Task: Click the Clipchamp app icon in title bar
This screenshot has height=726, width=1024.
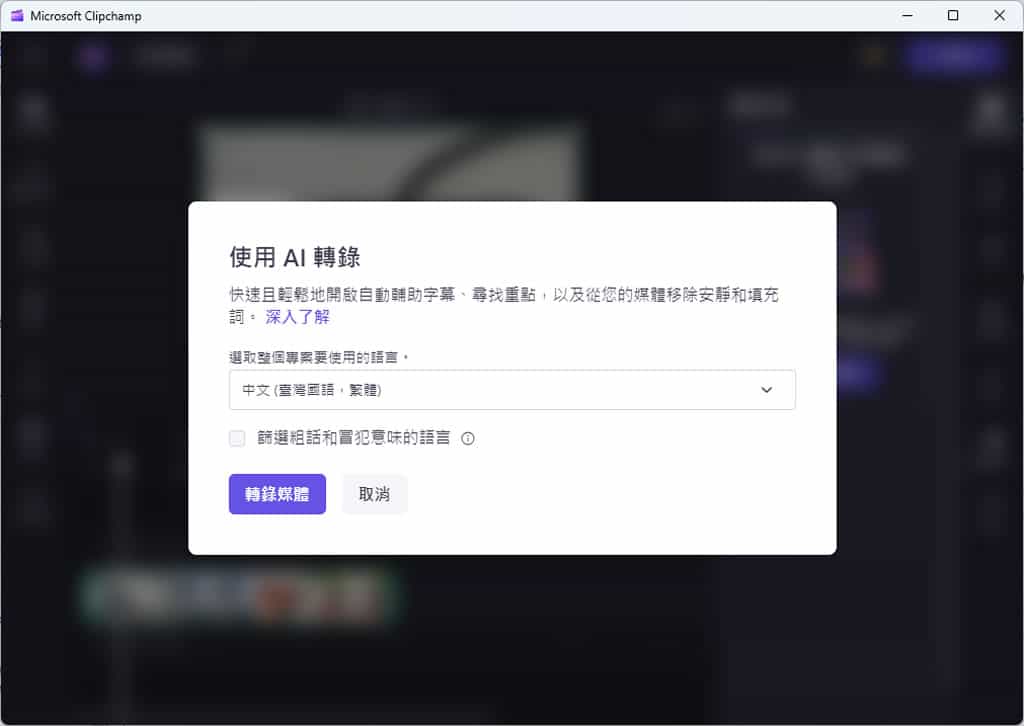Action: pyautogui.click(x=17, y=16)
